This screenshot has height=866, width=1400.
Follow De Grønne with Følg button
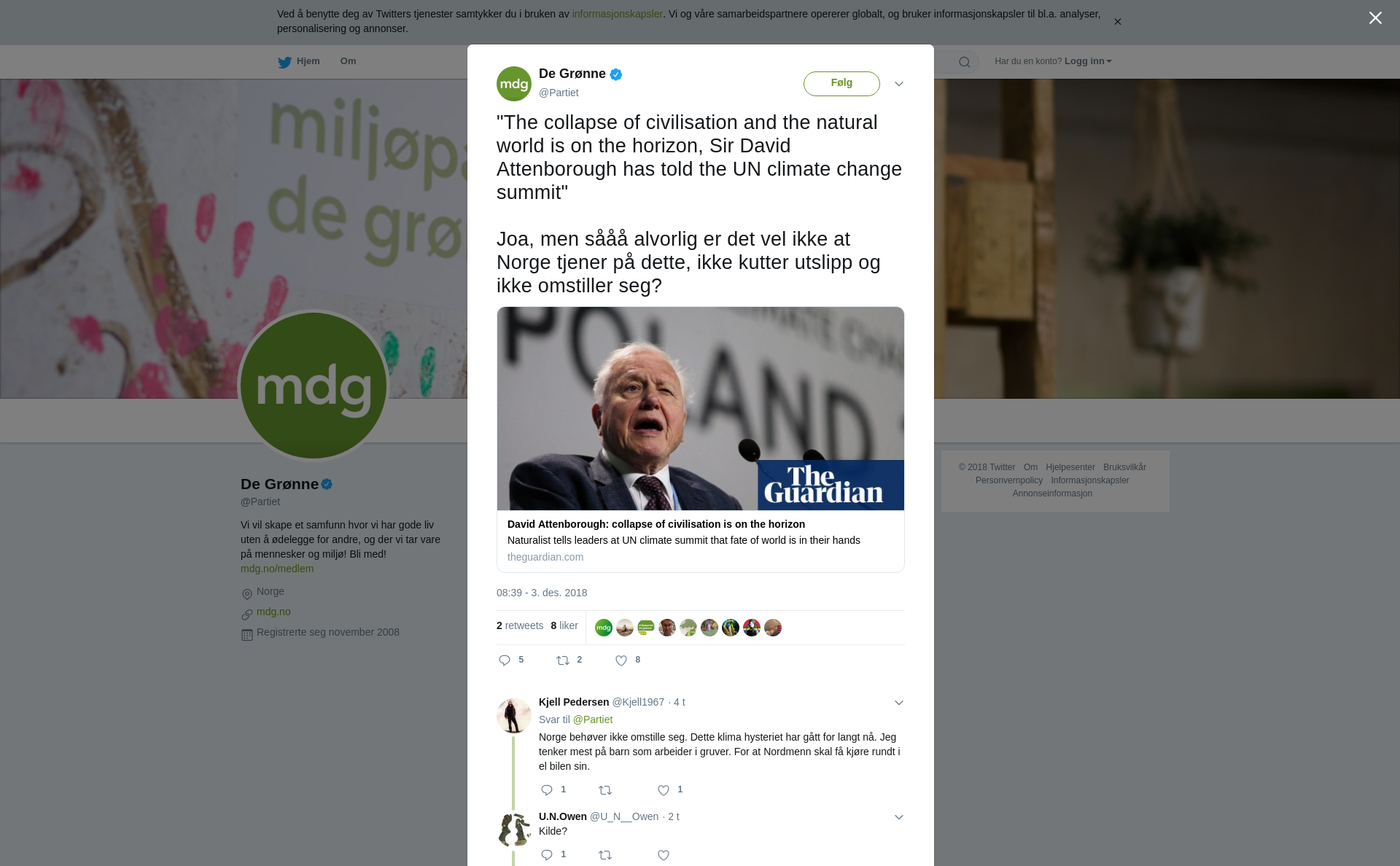pyautogui.click(x=841, y=83)
